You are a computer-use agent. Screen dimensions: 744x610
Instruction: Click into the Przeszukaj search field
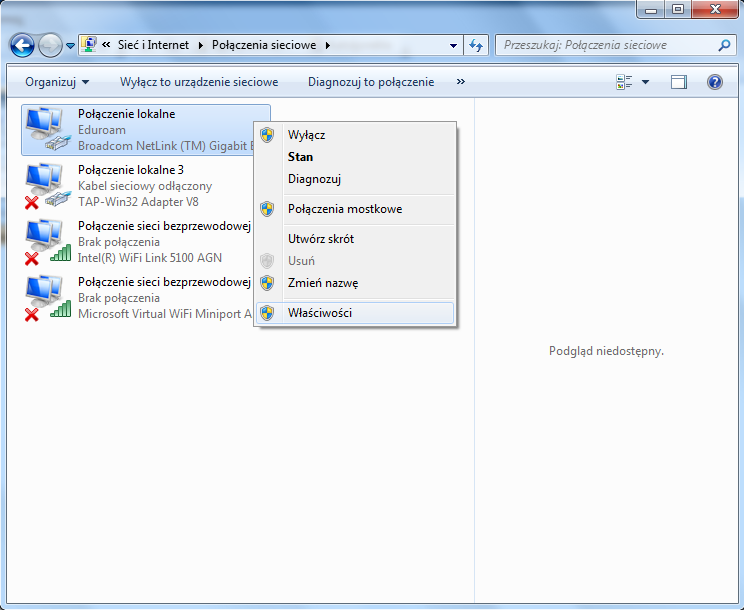point(605,45)
